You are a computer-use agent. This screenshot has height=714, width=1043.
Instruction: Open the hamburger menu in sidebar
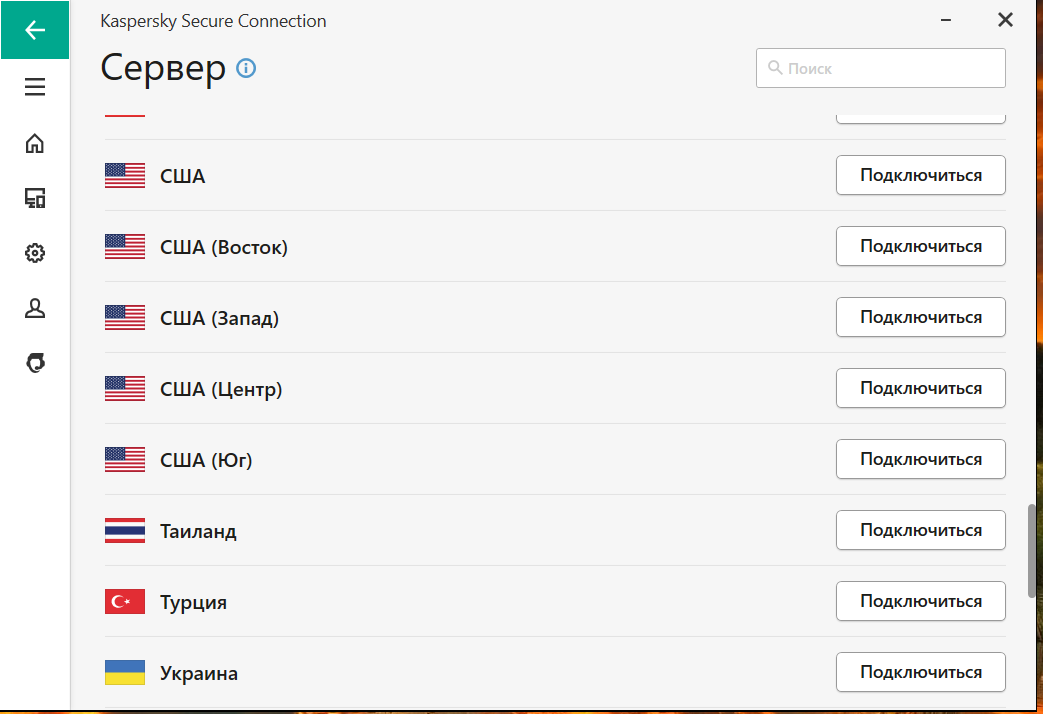(x=35, y=87)
